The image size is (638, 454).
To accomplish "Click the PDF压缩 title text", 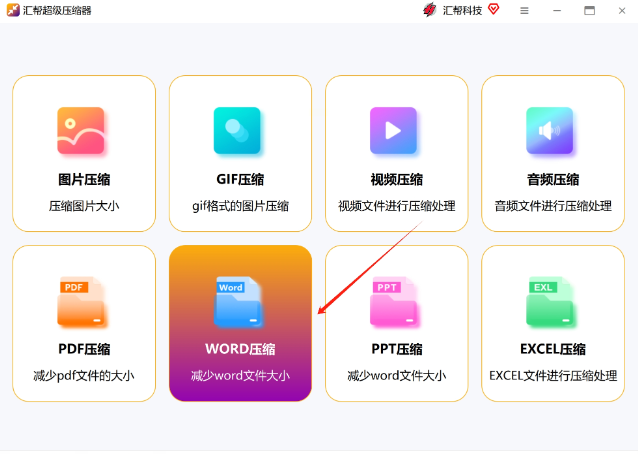I will click(84, 349).
